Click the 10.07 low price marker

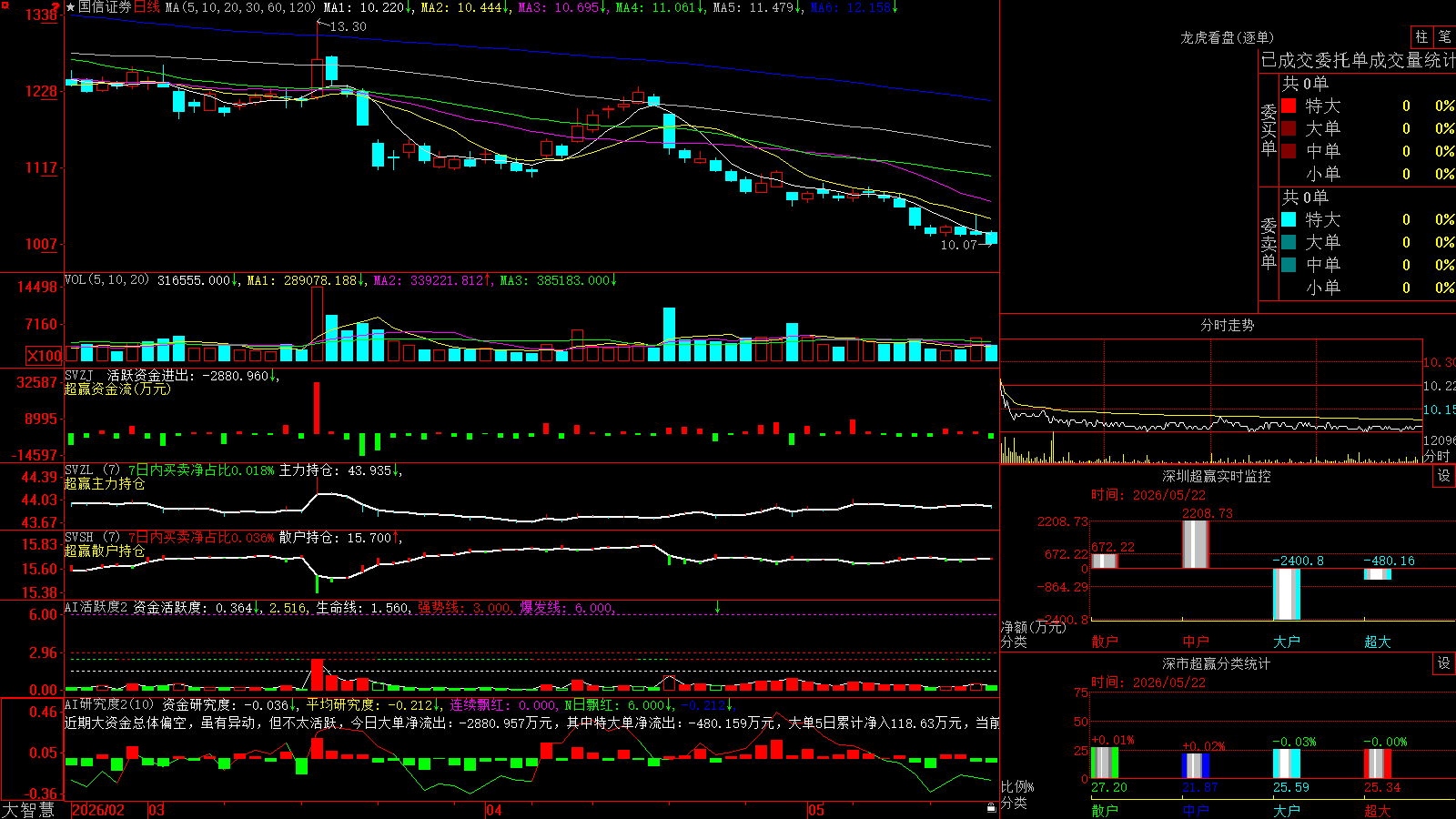coord(958,245)
